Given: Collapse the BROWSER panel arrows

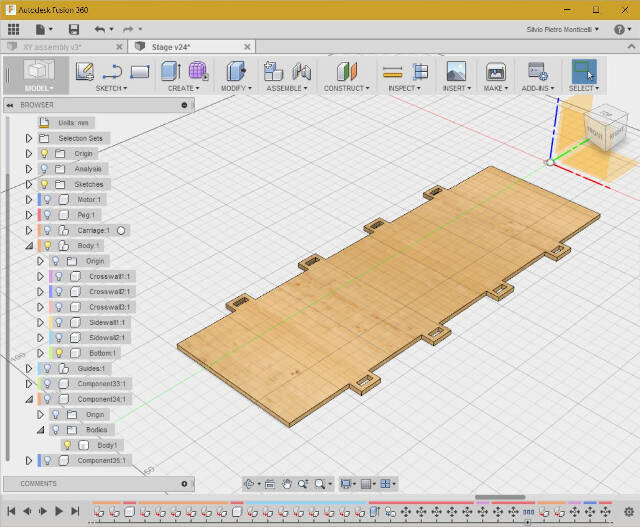Looking at the screenshot, I should [10, 105].
